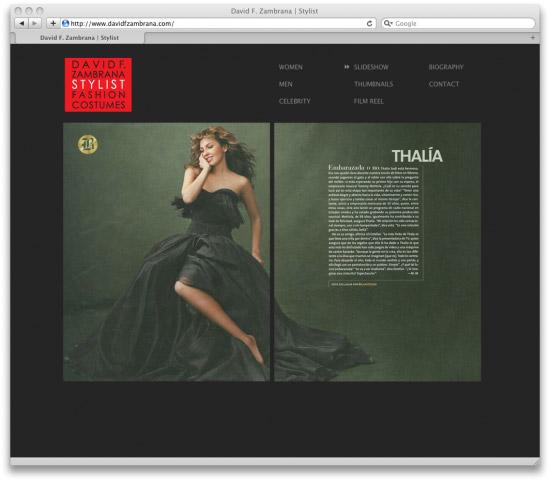Zoom the window with the green button

(x=40, y=11)
